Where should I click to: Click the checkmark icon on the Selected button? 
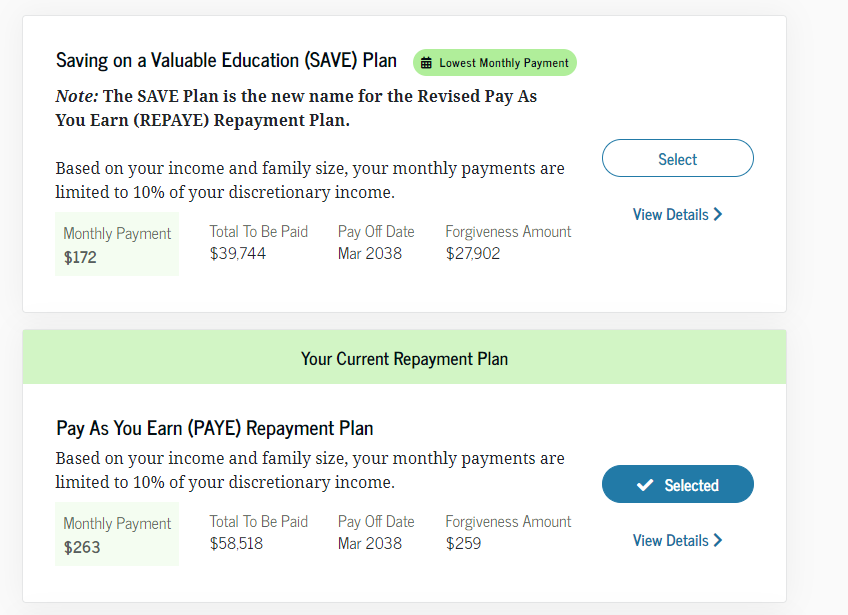pyautogui.click(x=645, y=485)
